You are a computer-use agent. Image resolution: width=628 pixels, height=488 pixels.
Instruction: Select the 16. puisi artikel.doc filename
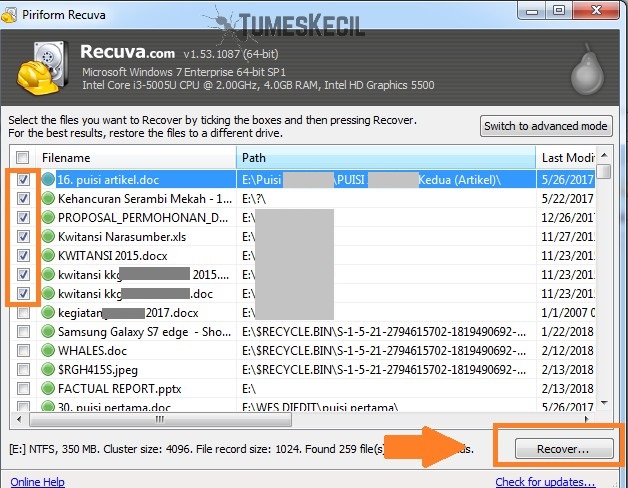point(108,179)
